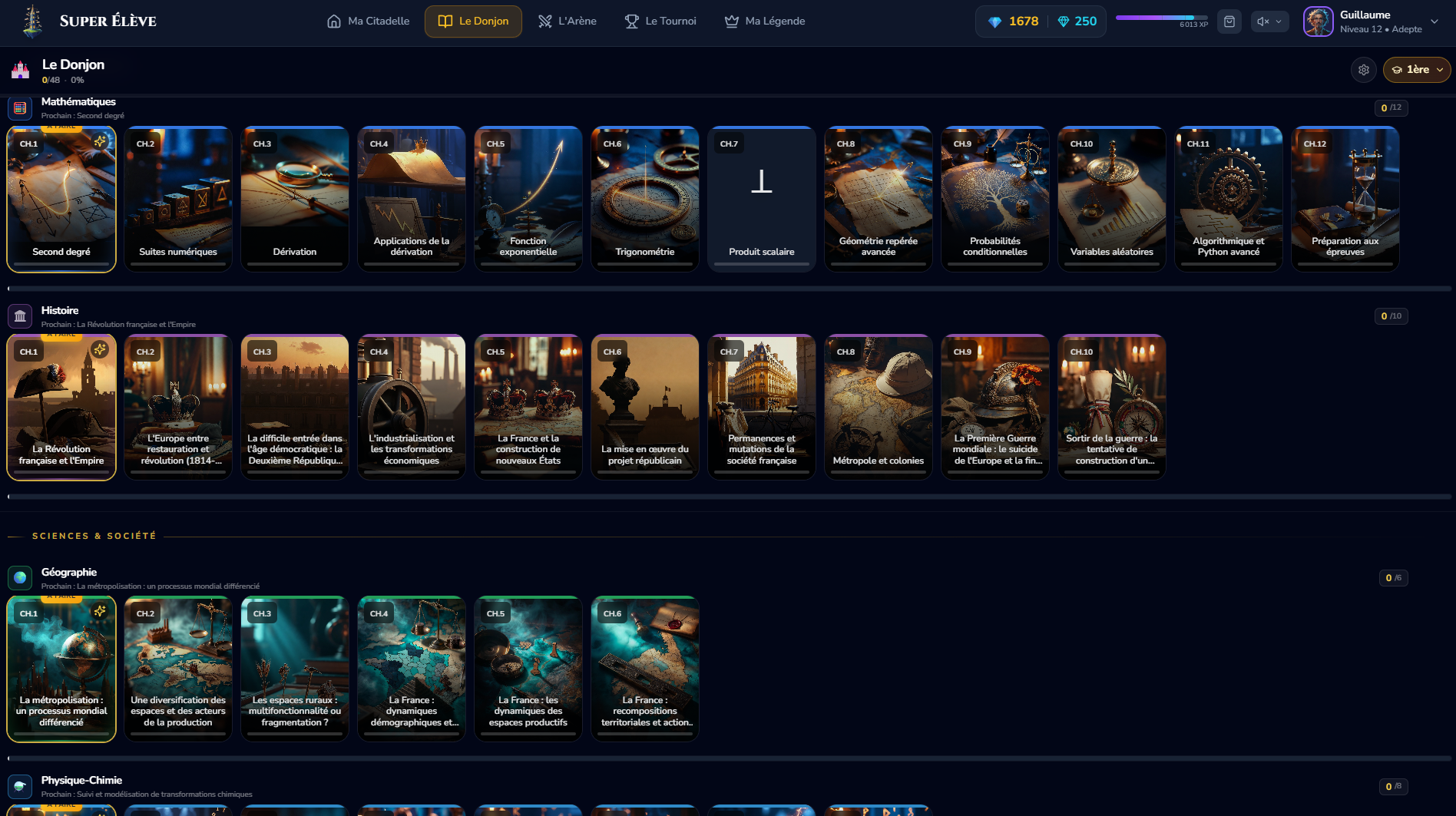Open the Donjon settings gear

[x=1364, y=70]
